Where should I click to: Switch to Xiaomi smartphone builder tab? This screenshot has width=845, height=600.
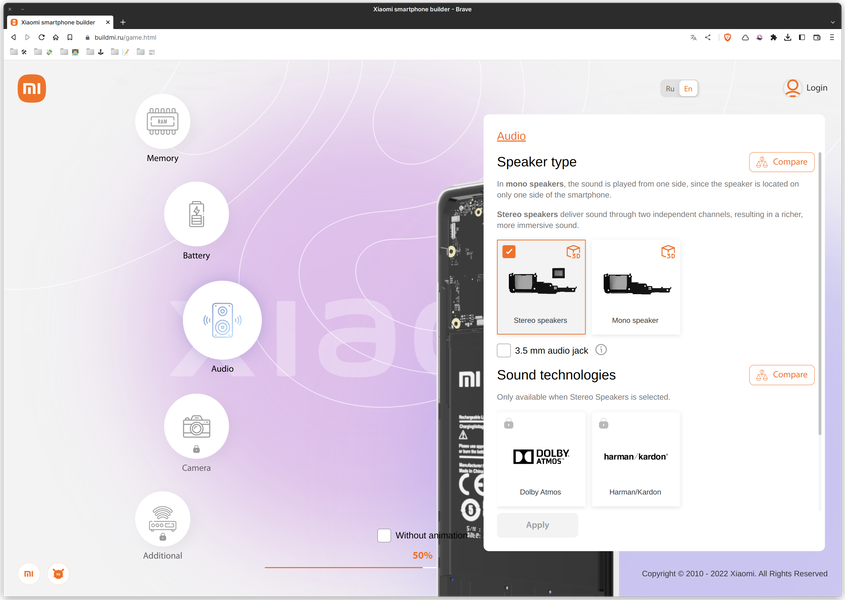tap(58, 22)
